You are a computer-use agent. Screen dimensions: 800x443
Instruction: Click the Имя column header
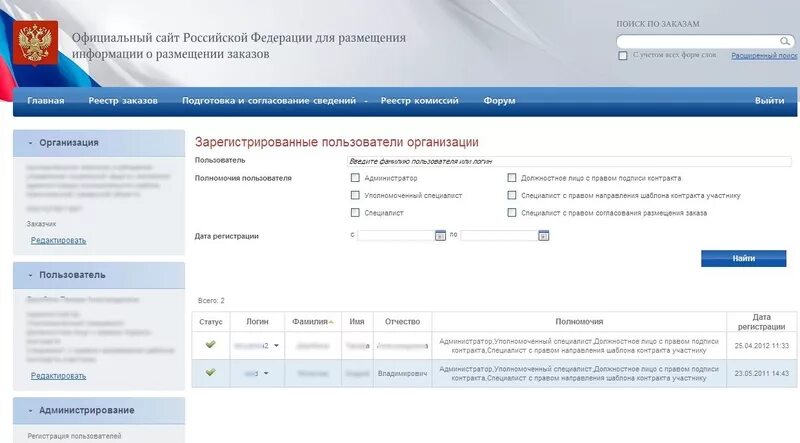coord(357,322)
